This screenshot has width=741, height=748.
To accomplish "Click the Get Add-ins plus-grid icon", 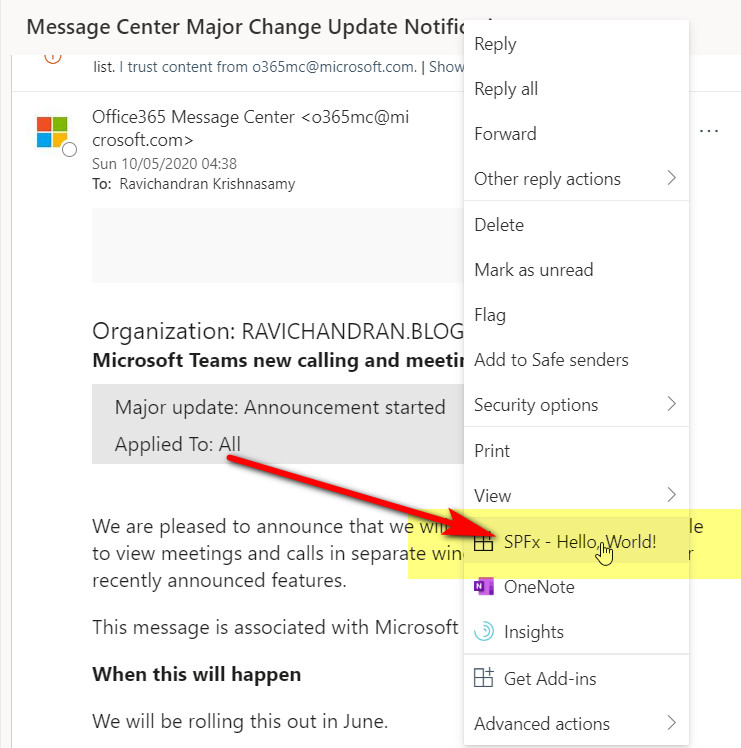I will point(484,678).
